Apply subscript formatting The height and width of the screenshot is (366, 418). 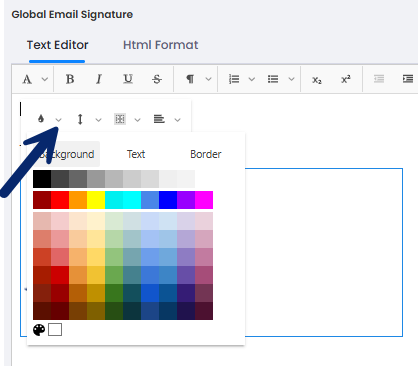317,80
